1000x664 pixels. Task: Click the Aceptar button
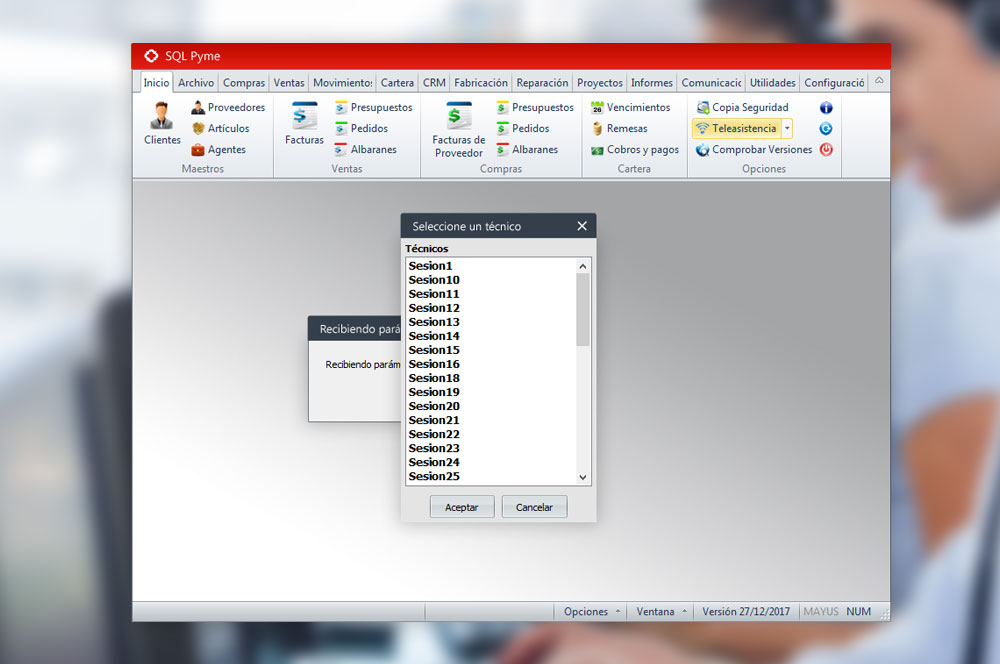[x=462, y=507]
